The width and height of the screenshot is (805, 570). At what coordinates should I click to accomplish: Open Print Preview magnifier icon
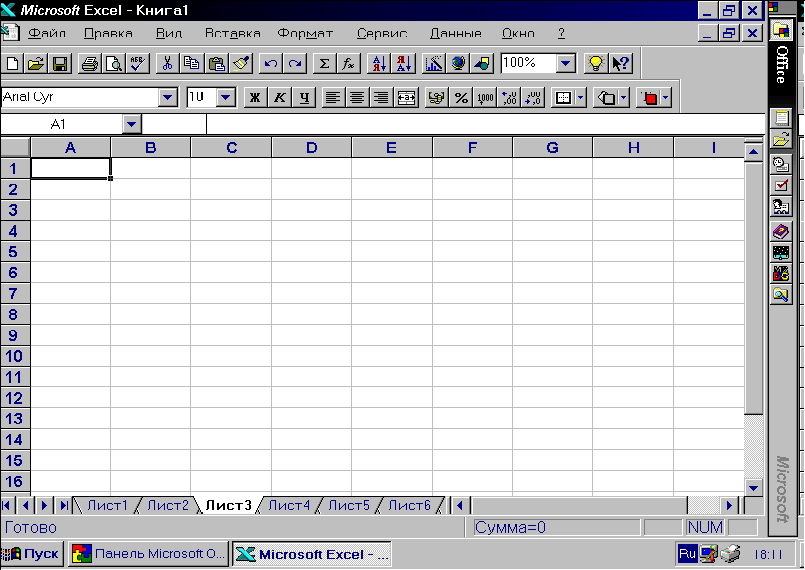[113, 64]
